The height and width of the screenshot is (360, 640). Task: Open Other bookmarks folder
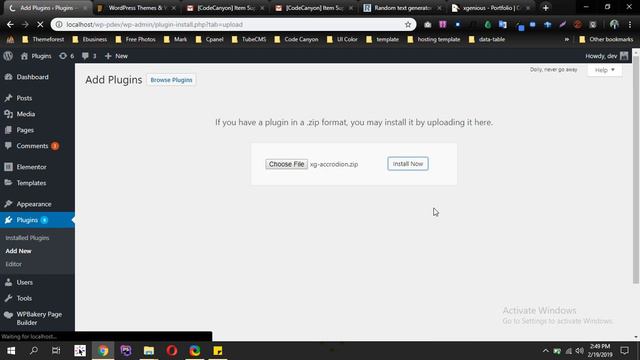pyautogui.click(x=606, y=40)
